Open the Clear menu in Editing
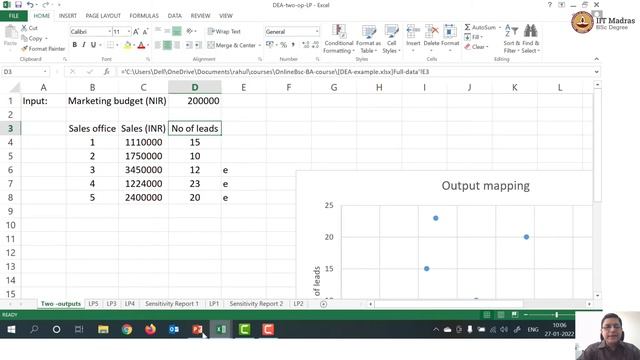The image size is (640, 360). 476,47
